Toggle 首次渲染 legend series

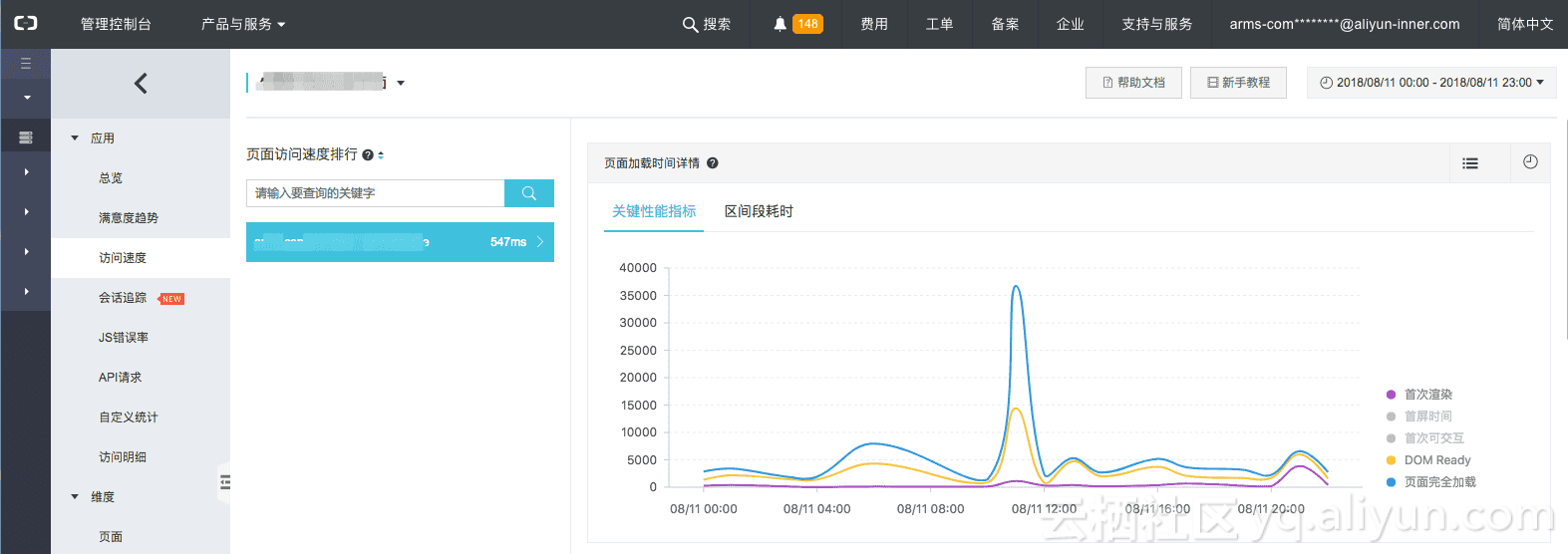pyautogui.click(x=1418, y=395)
